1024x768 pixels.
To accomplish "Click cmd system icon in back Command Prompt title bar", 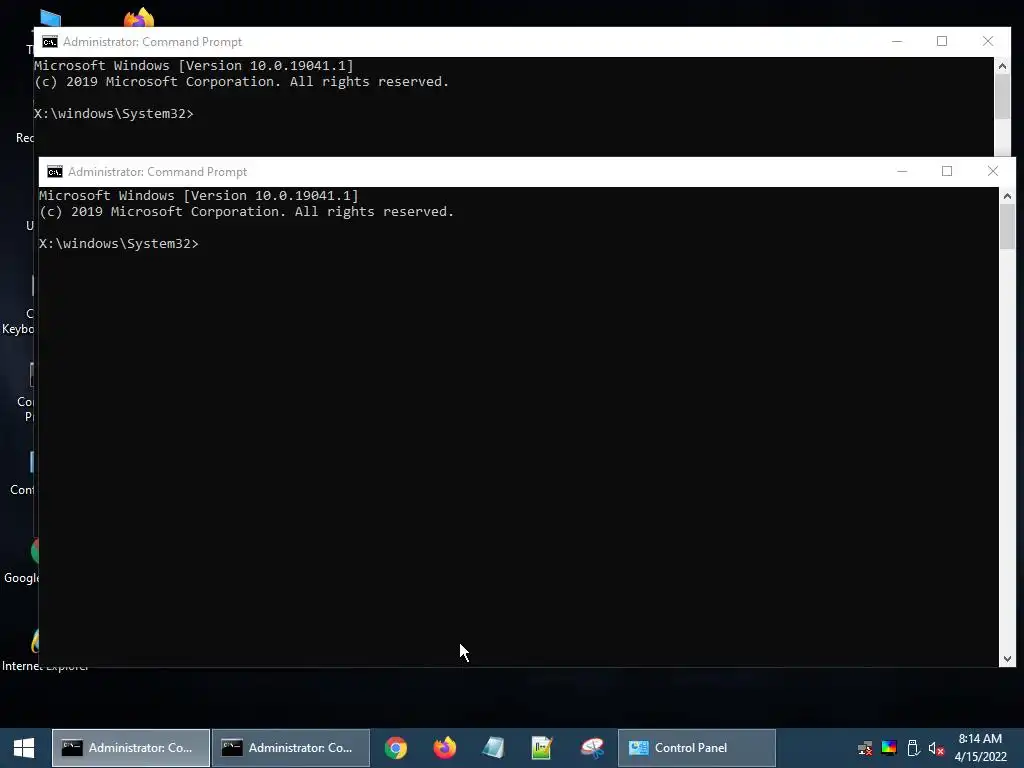I will coord(50,42).
